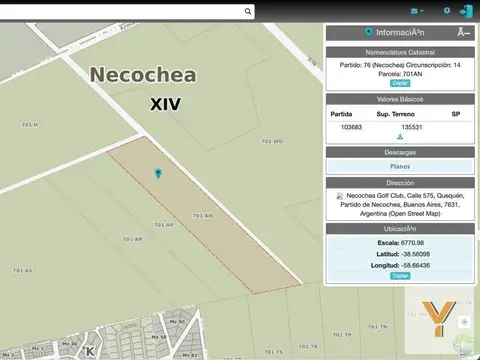Viewport: 480px width, 360px height.
Task: Select parcel label 701 AP
Action: point(164,225)
